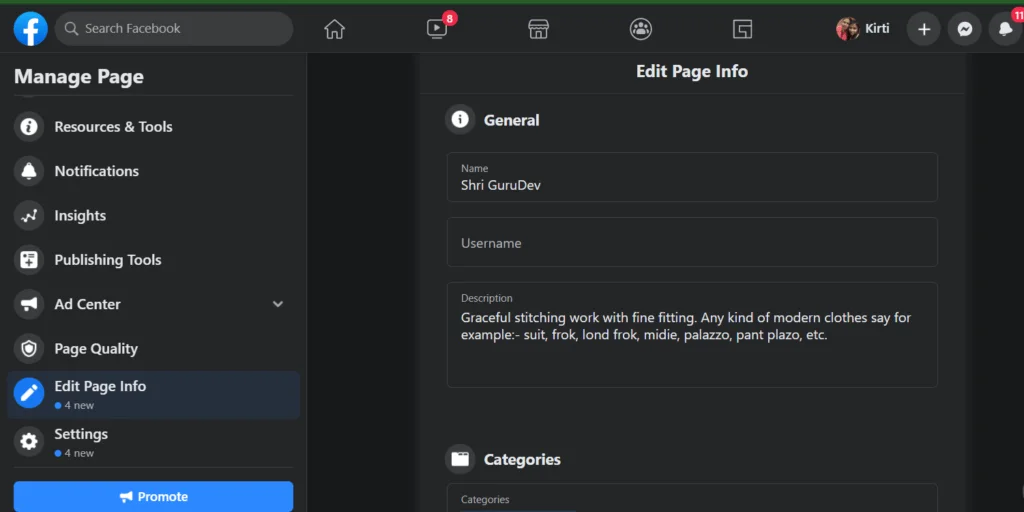Image resolution: width=1024 pixels, height=512 pixels.
Task: Focus the Search Facebook box
Action: click(174, 29)
